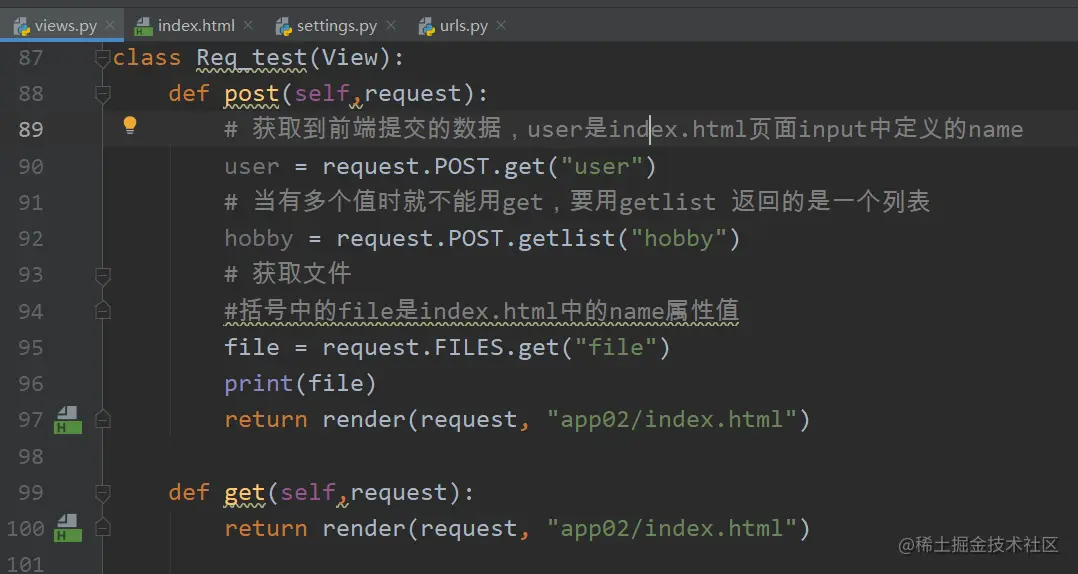Collapse the post method fold marker on line 88
The width and height of the screenshot is (1078, 574).
(x=102, y=94)
